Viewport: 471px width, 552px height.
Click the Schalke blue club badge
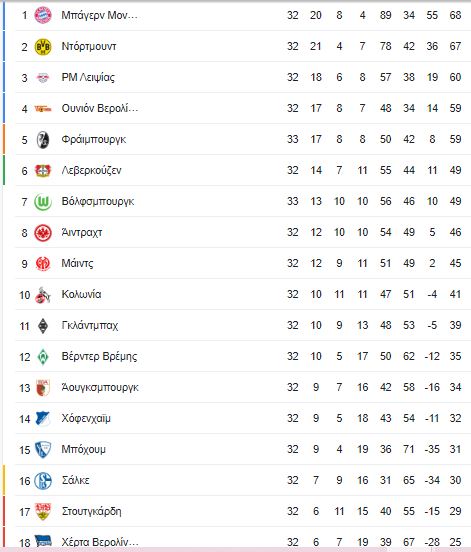(43, 481)
